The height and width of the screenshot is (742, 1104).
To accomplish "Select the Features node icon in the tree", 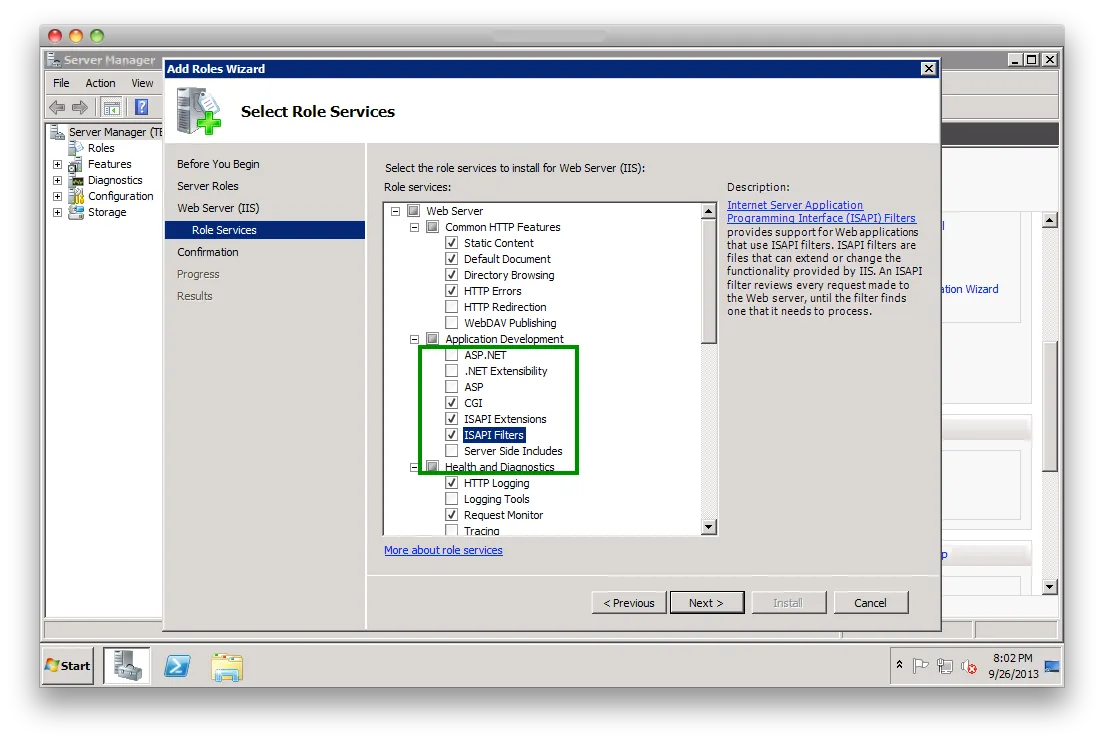I will coord(75,165).
